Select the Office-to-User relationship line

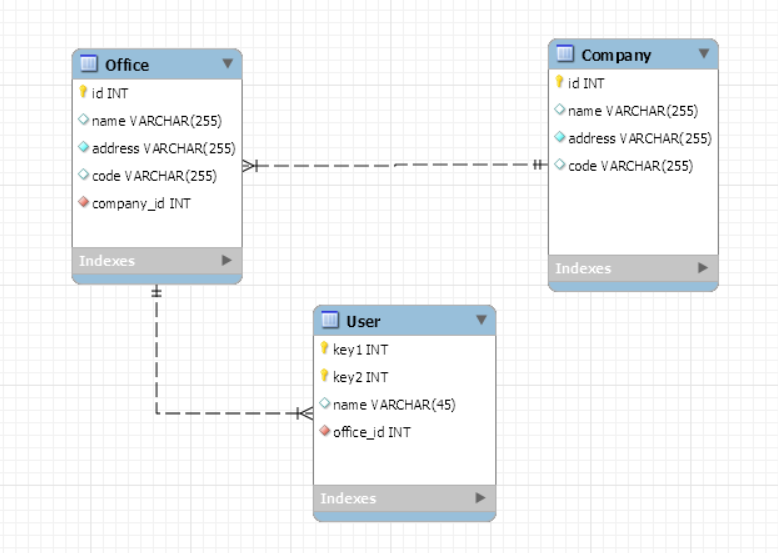click(156, 360)
